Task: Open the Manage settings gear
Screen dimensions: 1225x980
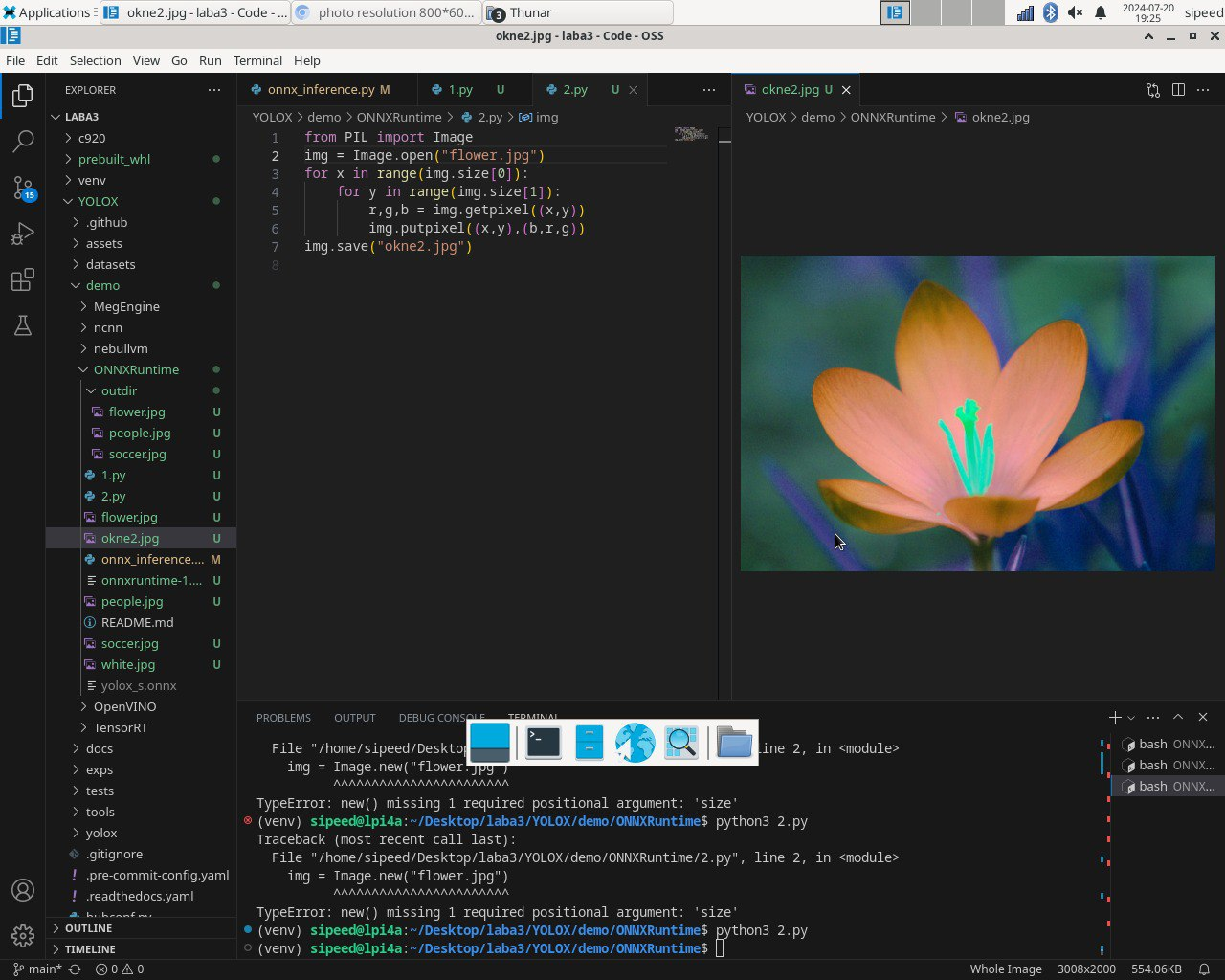Action: 23,935
